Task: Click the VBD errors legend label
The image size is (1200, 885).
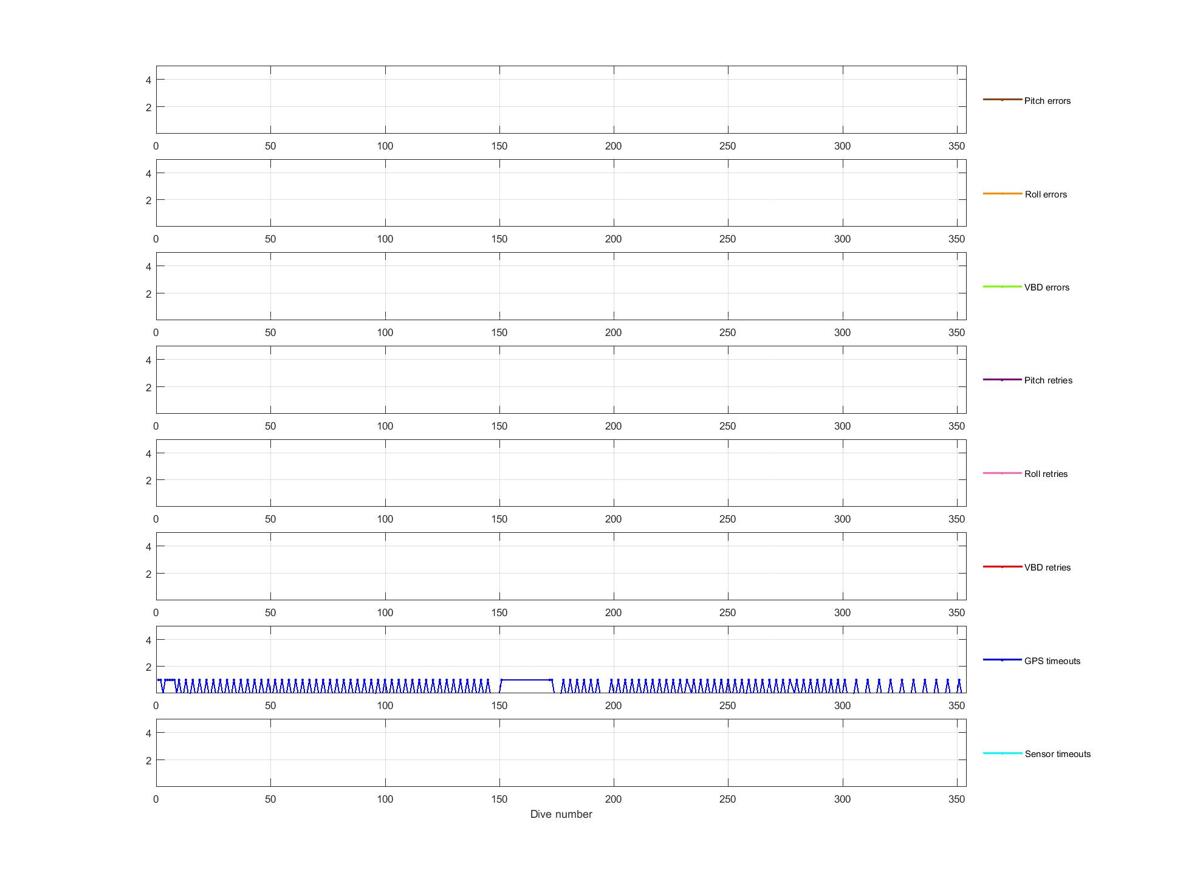Action: tap(1046, 288)
